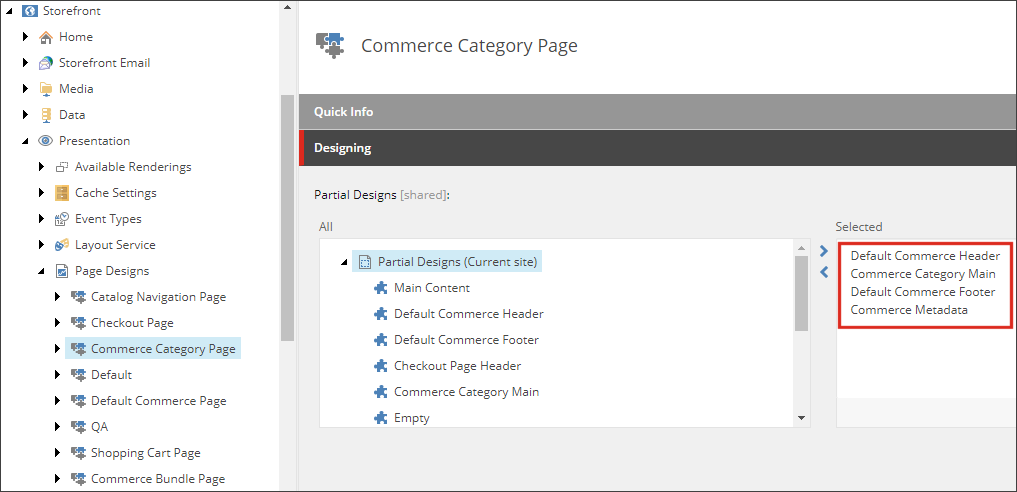Image resolution: width=1017 pixels, height=492 pixels.
Task: Click the Checkout Page Header puzzle icon
Action: pos(381,366)
